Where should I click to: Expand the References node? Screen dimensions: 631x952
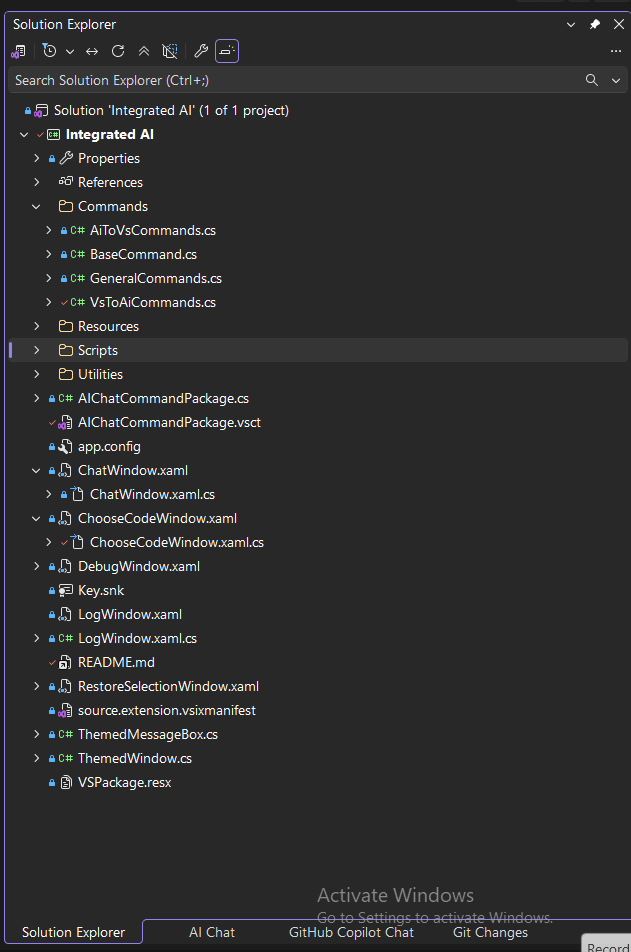tap(36, 182)
